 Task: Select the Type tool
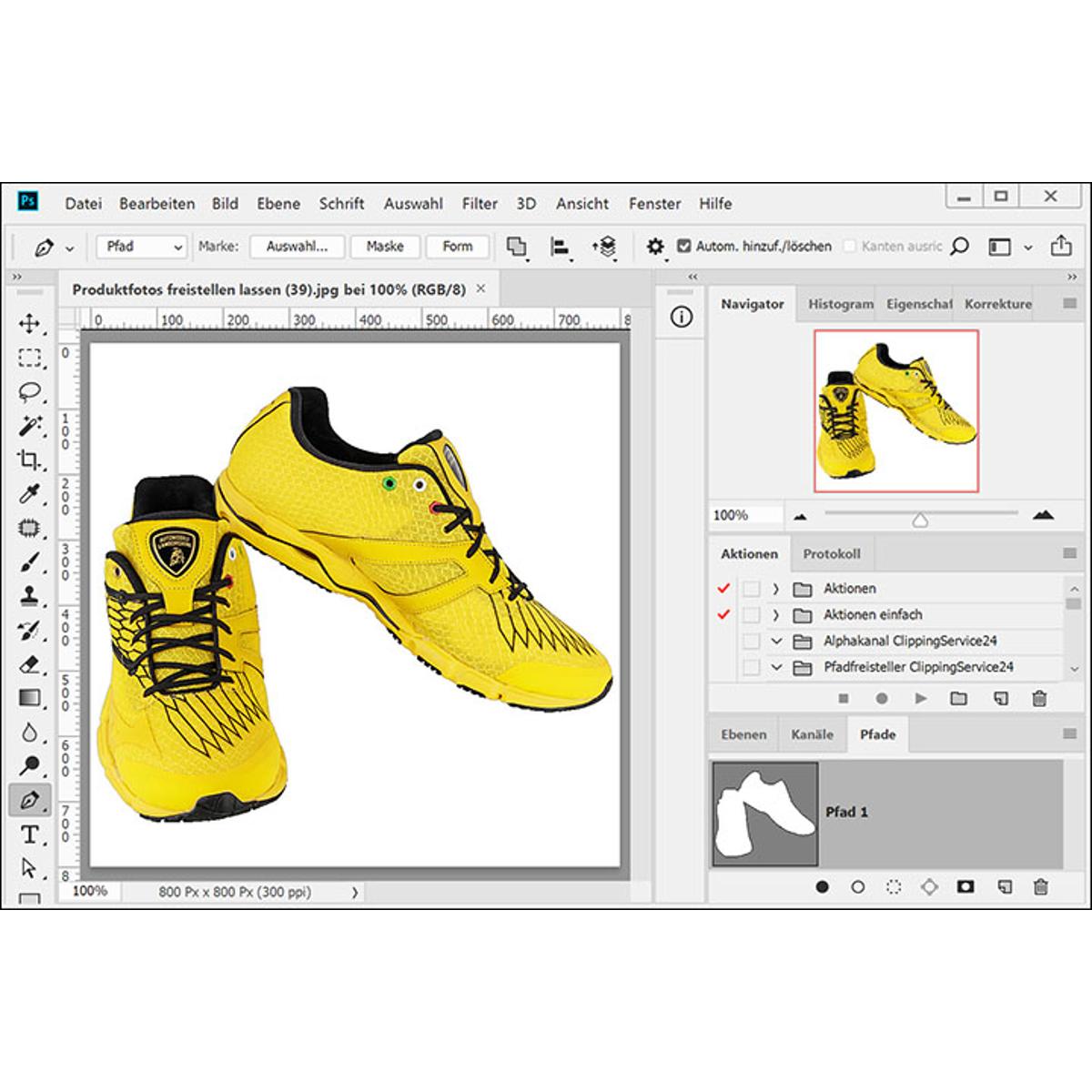pyautogui.click(x=29, y=834)
